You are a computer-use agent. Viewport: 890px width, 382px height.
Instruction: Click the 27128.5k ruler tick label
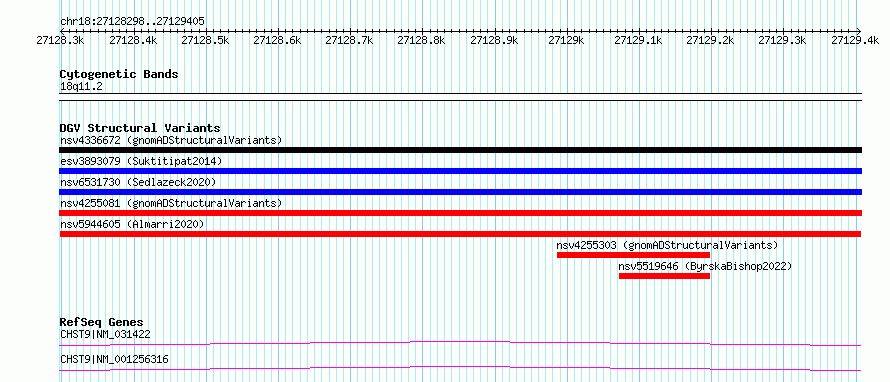pos(205,40)
